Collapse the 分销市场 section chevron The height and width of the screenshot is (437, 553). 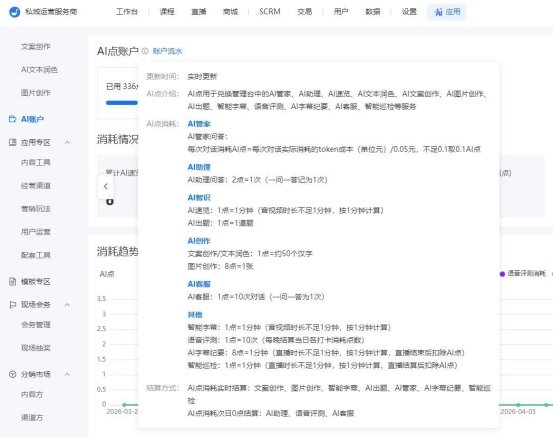pos(67,374)
